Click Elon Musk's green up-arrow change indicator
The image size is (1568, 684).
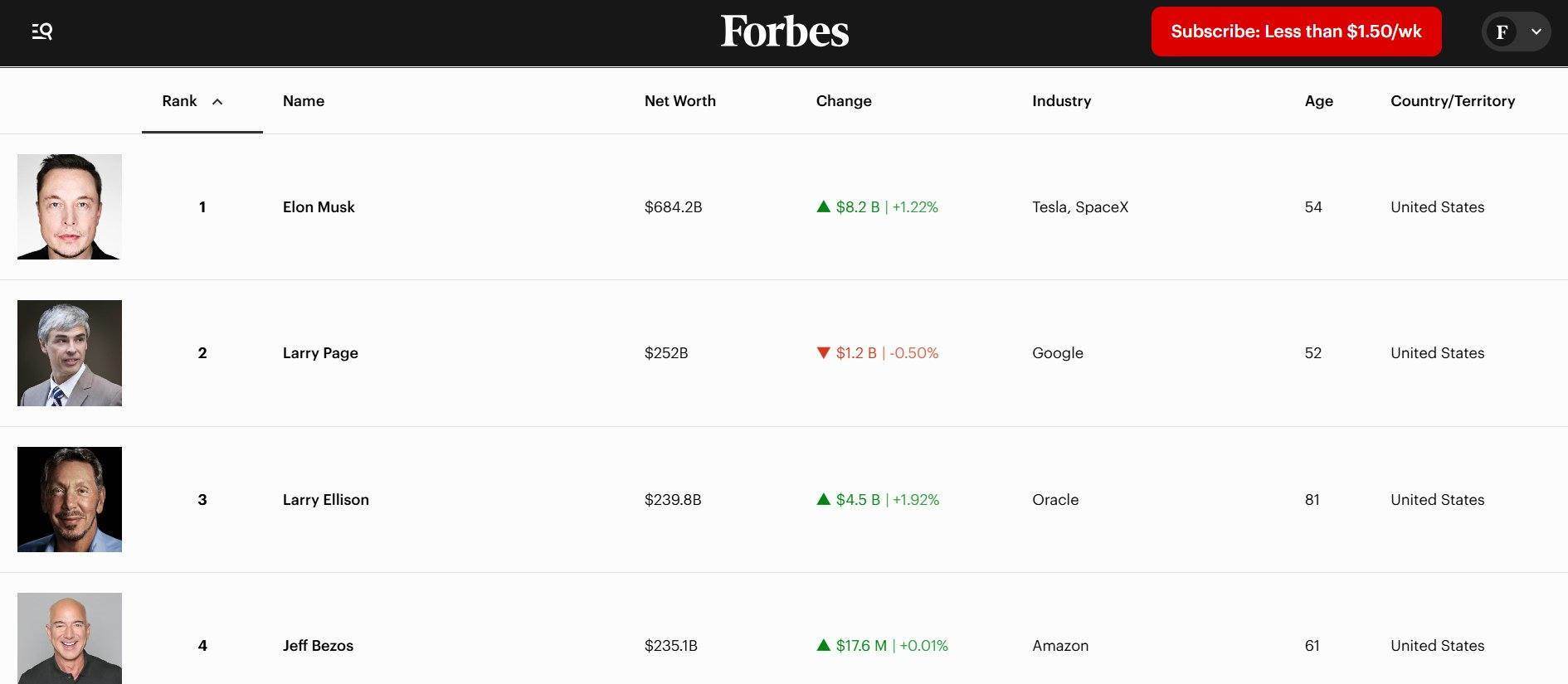823,207
